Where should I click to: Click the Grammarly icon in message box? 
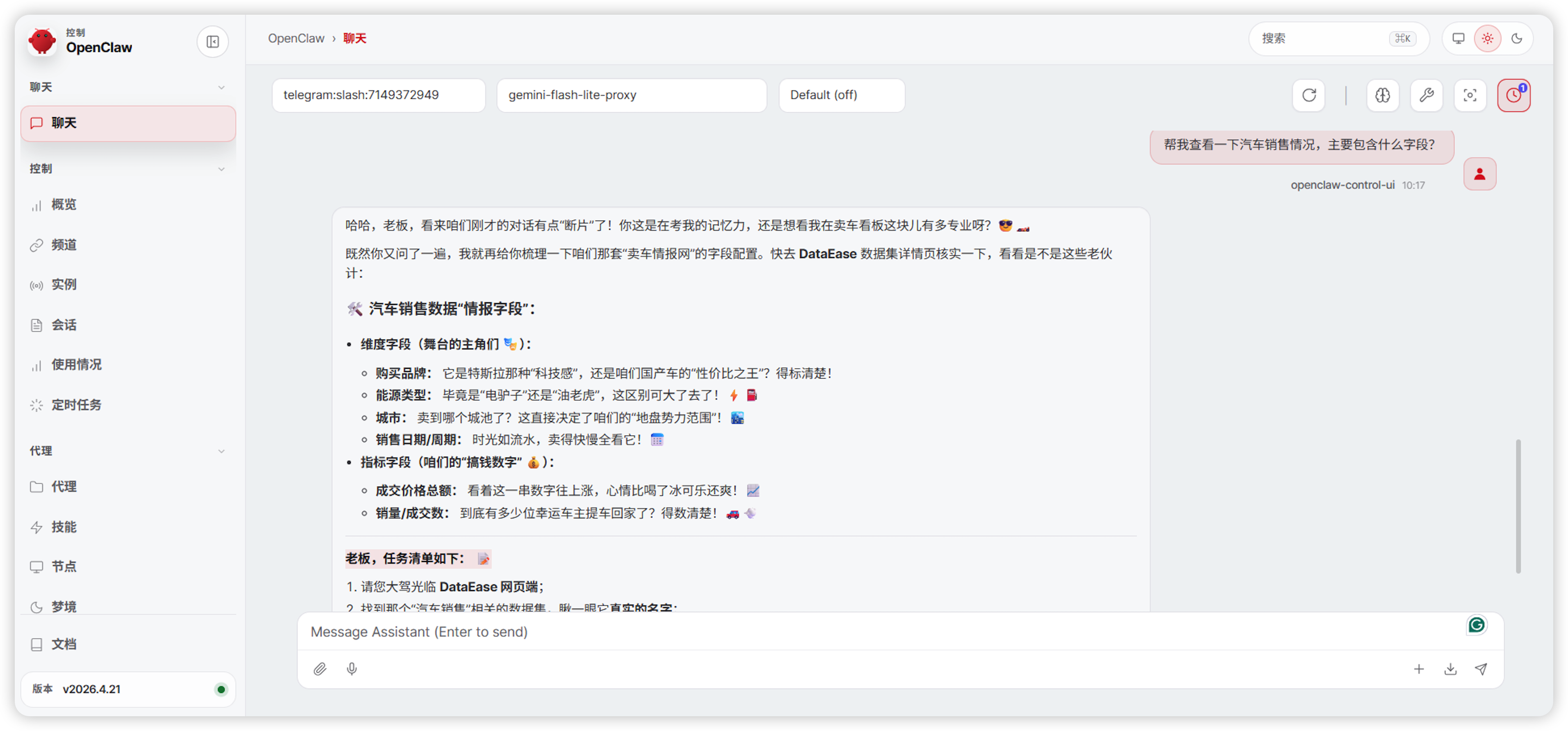(1477, 624)
